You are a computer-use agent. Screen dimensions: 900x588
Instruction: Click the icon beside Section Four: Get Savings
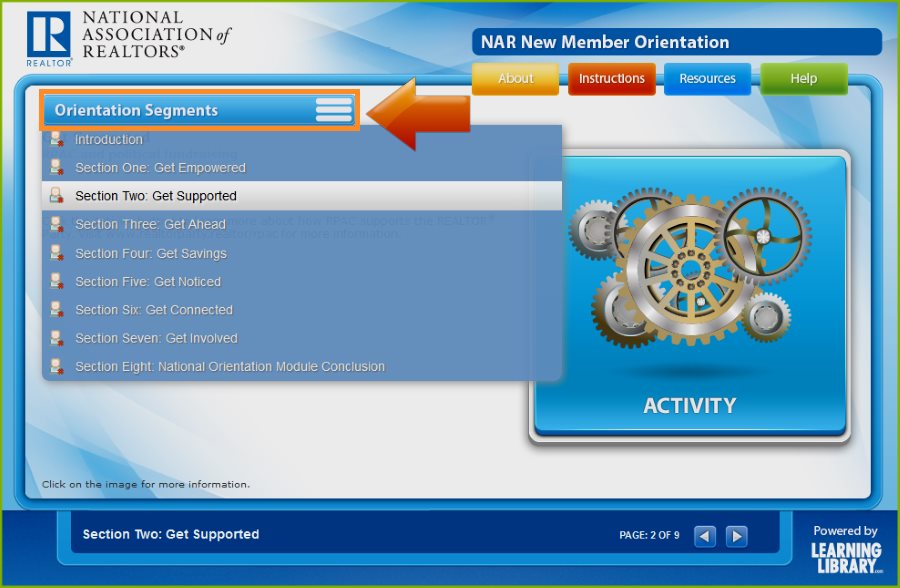pyautogui.click(x=57, y=254)
